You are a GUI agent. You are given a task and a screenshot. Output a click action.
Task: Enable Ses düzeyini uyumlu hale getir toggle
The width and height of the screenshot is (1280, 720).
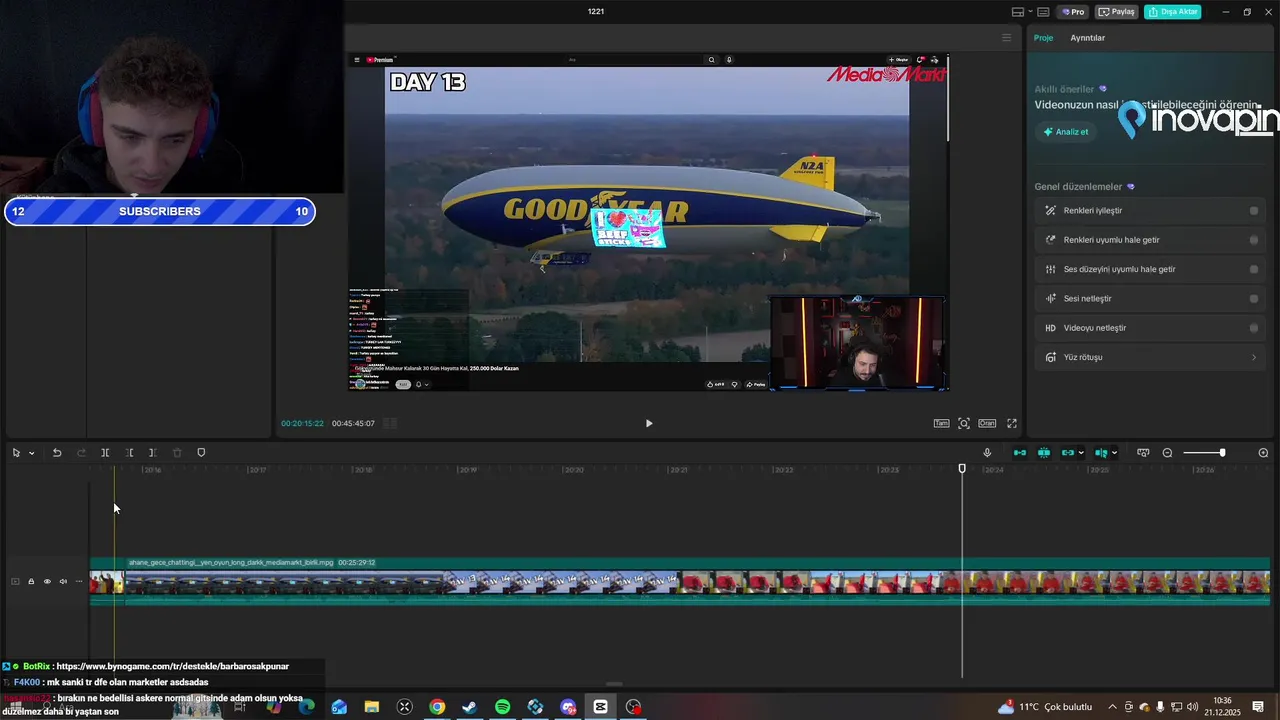click(x=1254, y=269)
